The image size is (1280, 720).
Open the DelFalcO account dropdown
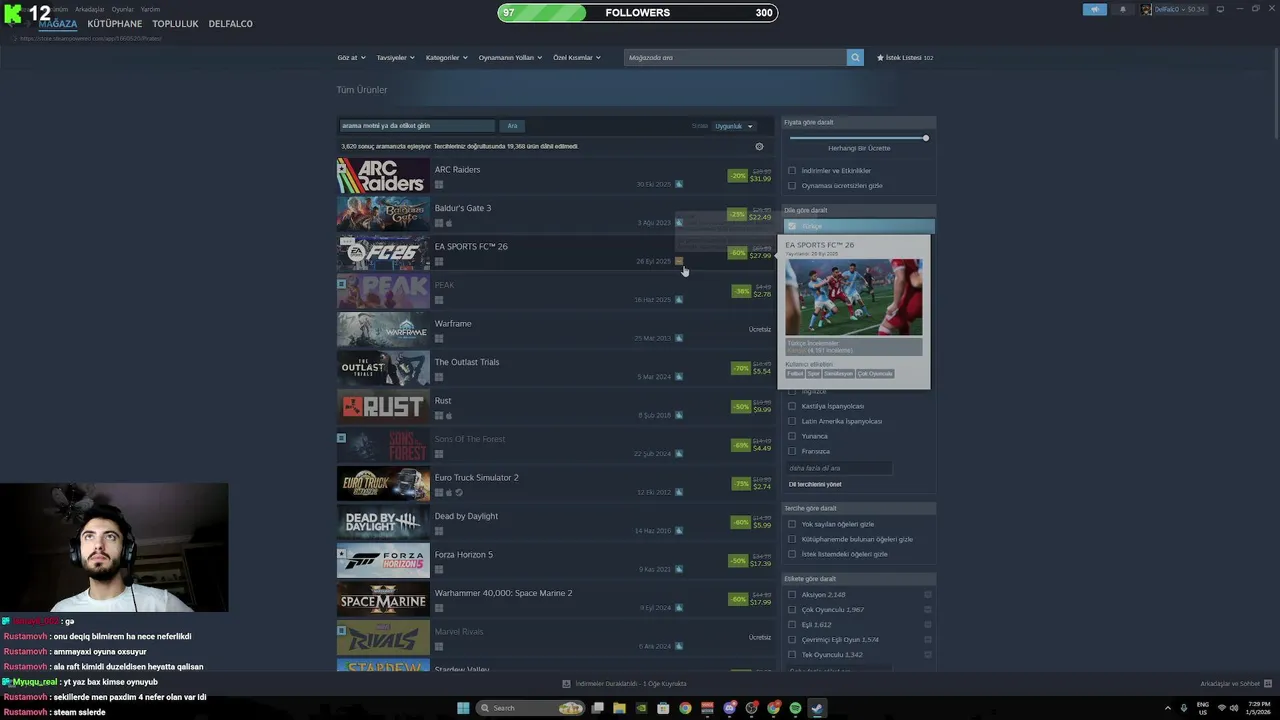click(1176, 9)
